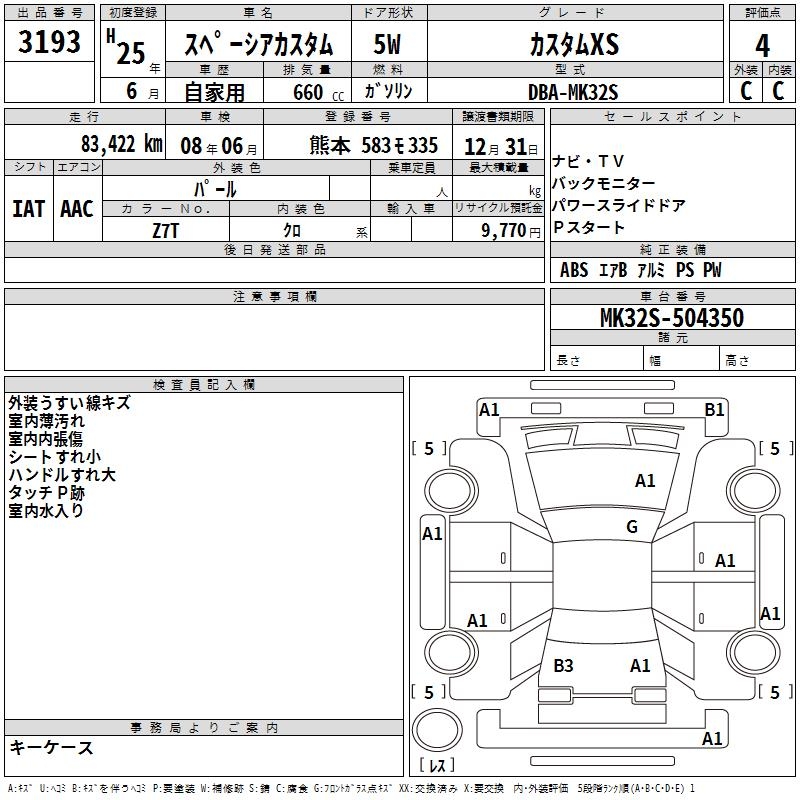Click the パワースライドドア sales point
Viewport: 800px width, 800px height.
pyautogui.click(x=618, y=206)
